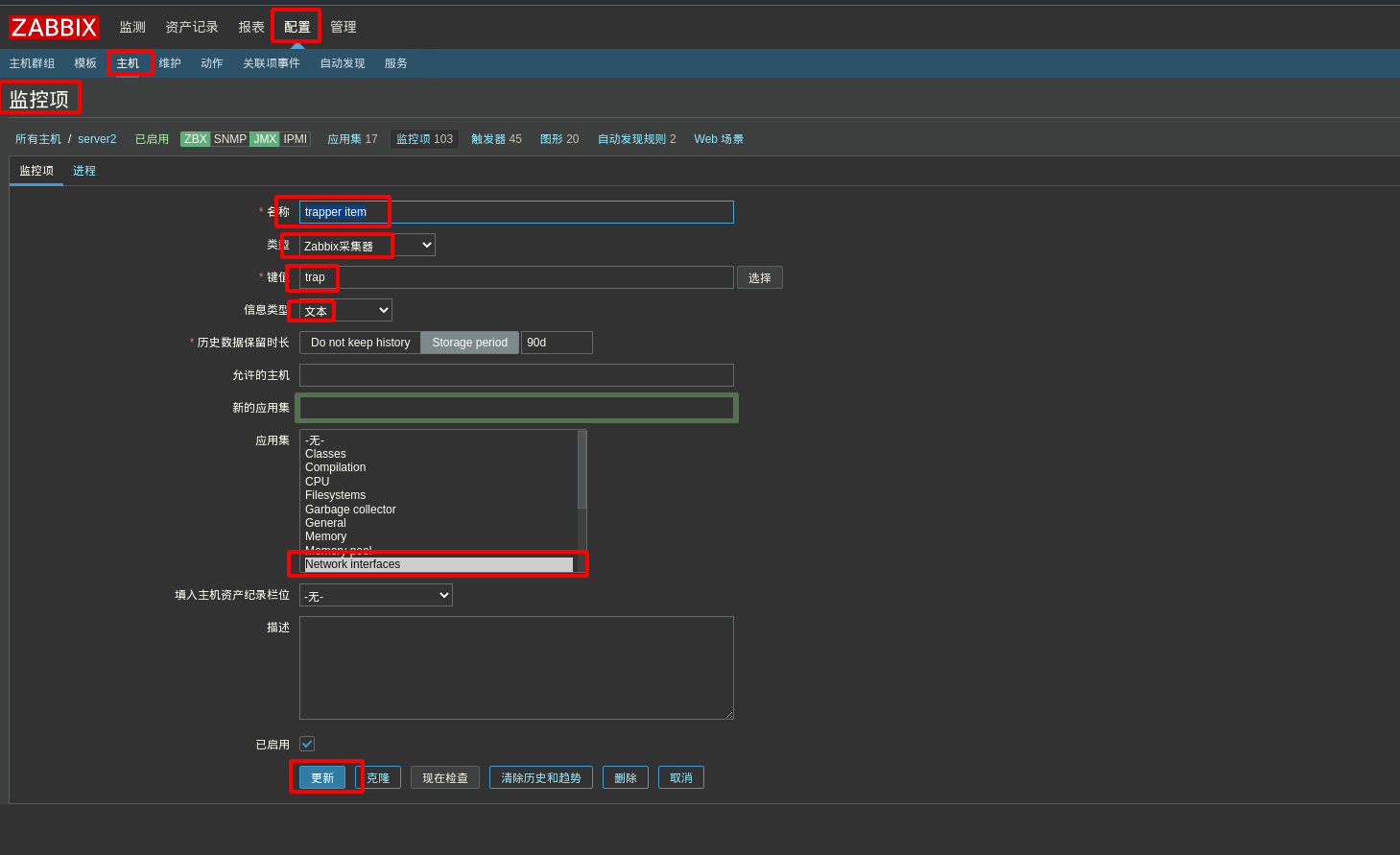
Task: Click inside the 描述 text area
Action: pyautogui.click(x=515, y=667)
